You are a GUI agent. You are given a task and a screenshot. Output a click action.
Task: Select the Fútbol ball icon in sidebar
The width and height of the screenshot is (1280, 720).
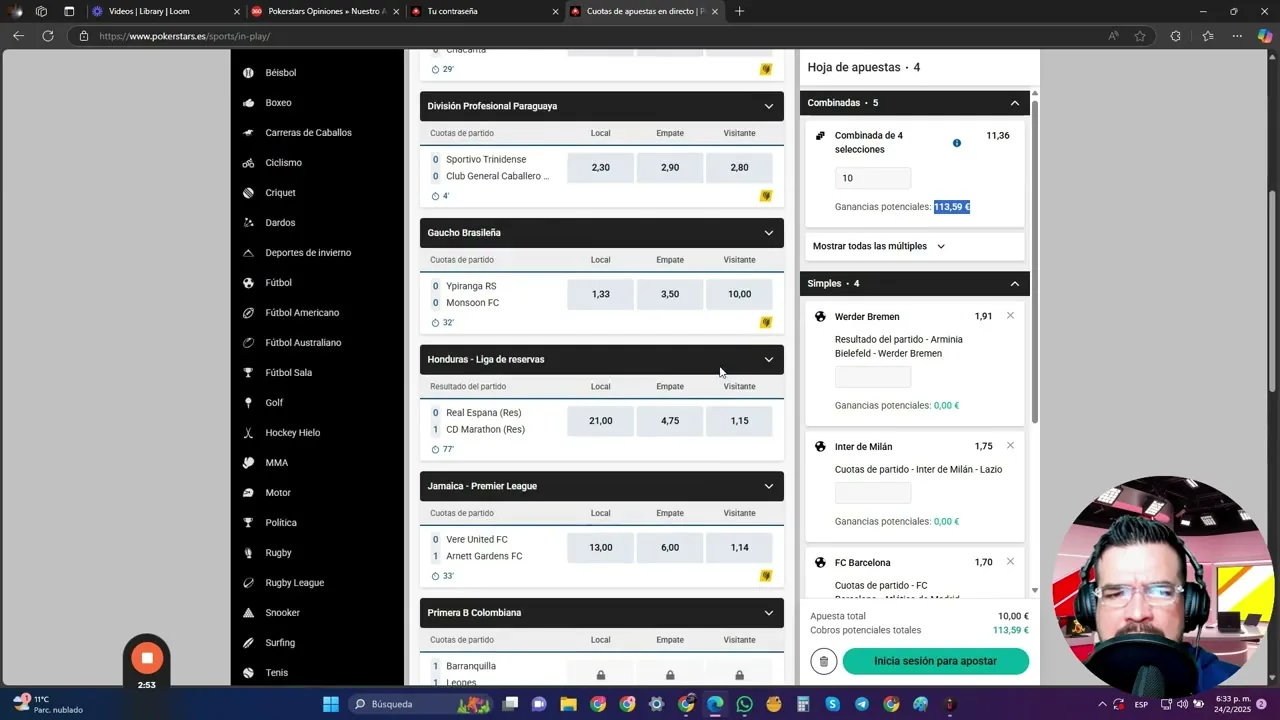click(248, 283)
